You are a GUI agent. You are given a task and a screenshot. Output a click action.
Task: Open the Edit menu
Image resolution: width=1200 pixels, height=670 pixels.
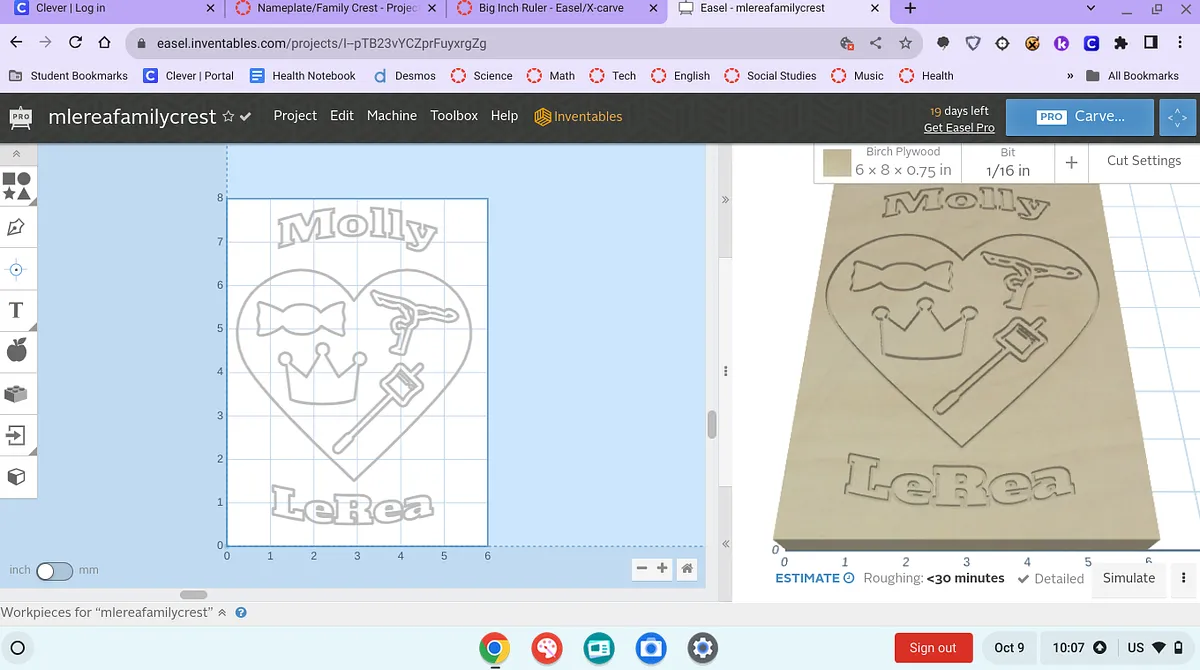click(342, 116)
